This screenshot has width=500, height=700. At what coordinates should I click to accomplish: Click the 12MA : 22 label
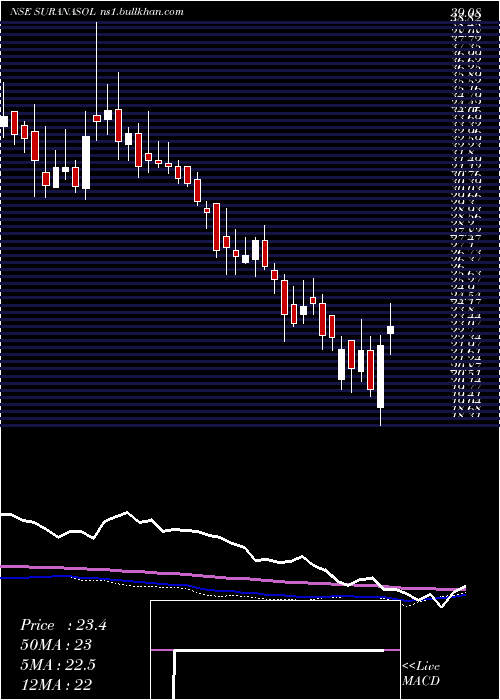(x=56, y=684)
